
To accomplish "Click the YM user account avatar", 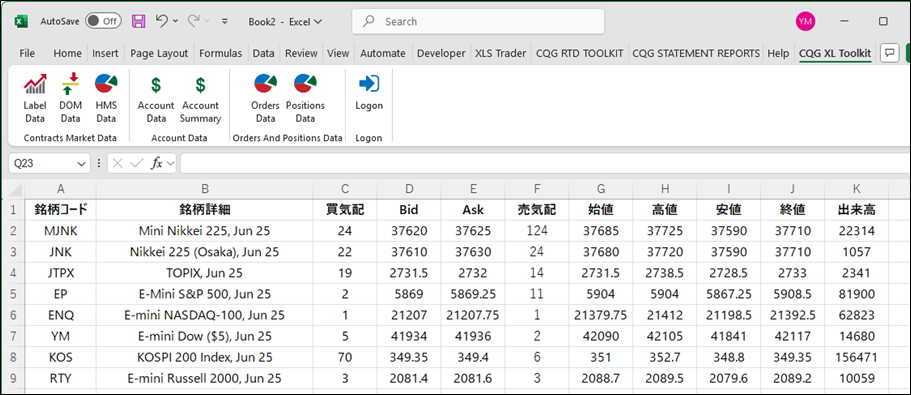I will (805, 21).
